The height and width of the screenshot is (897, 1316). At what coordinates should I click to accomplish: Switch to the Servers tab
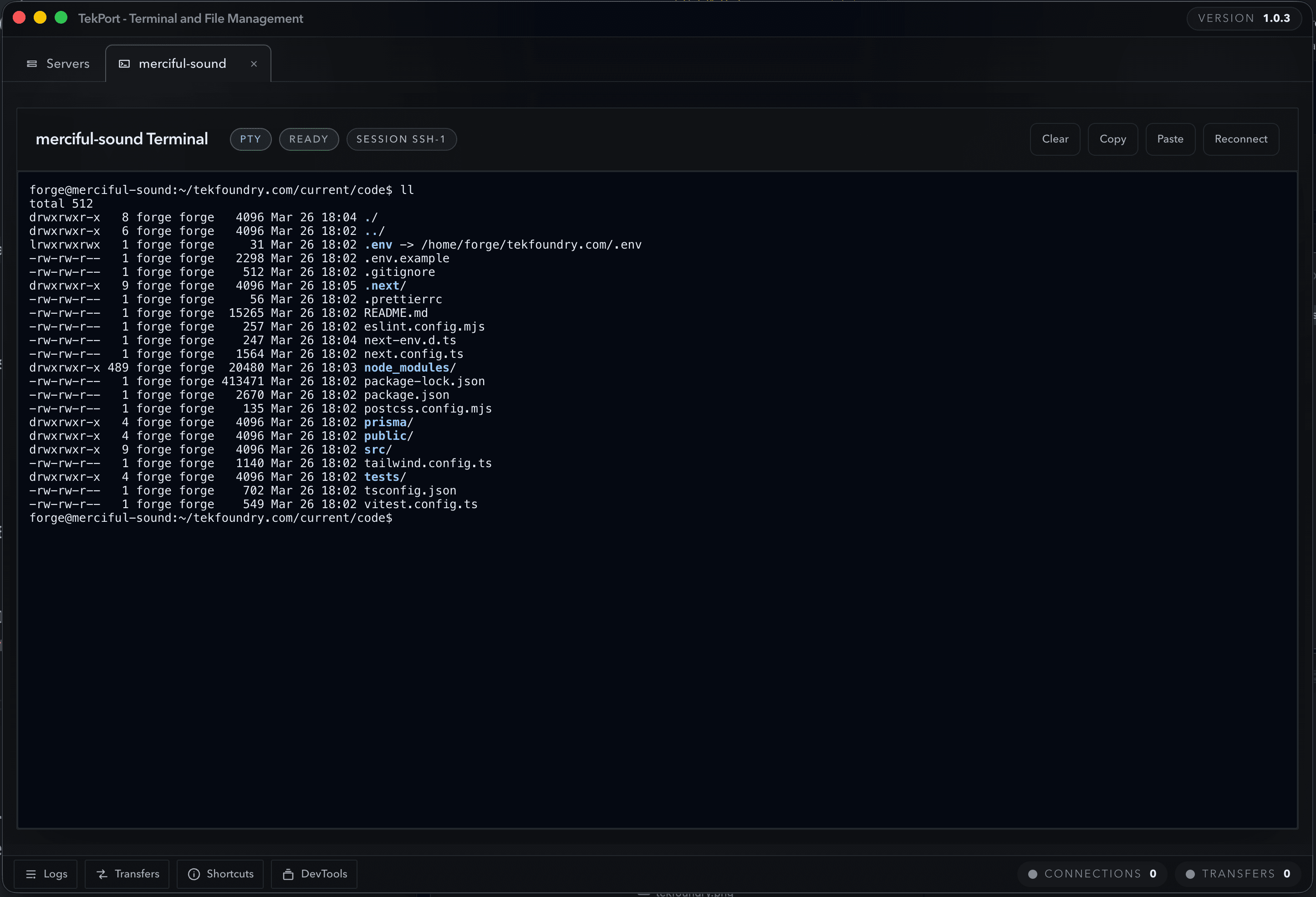pos(58,63)
